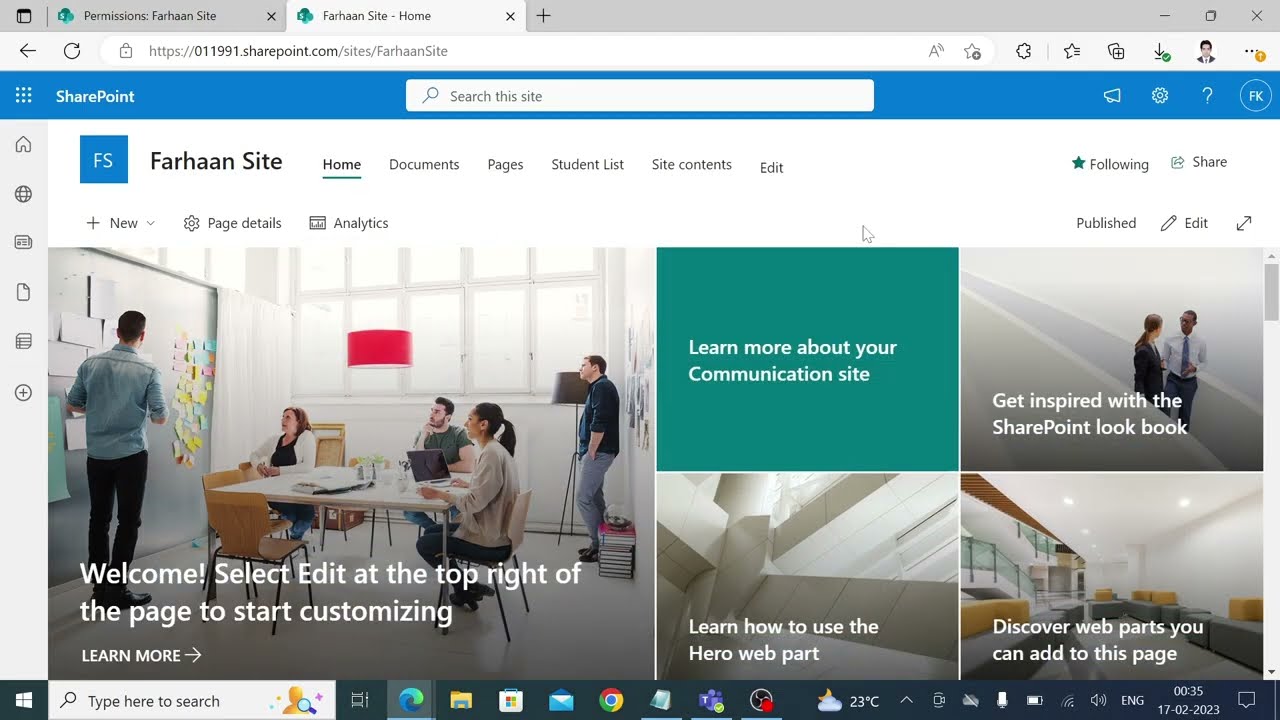This screenshot has height=720, width=1280.
Task: Close the Farhaan Site - Home tab
Action: 510,16
